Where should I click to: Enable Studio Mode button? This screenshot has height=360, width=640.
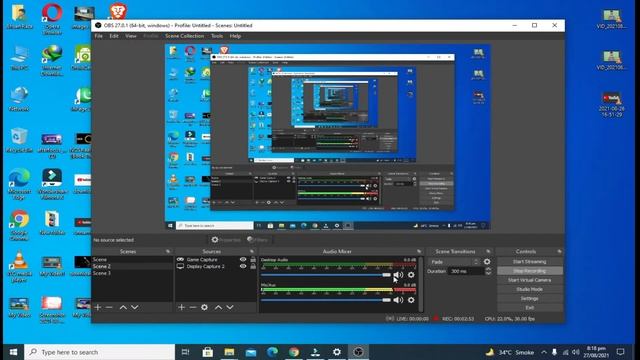pyautogui.click(x=529, y=289)
